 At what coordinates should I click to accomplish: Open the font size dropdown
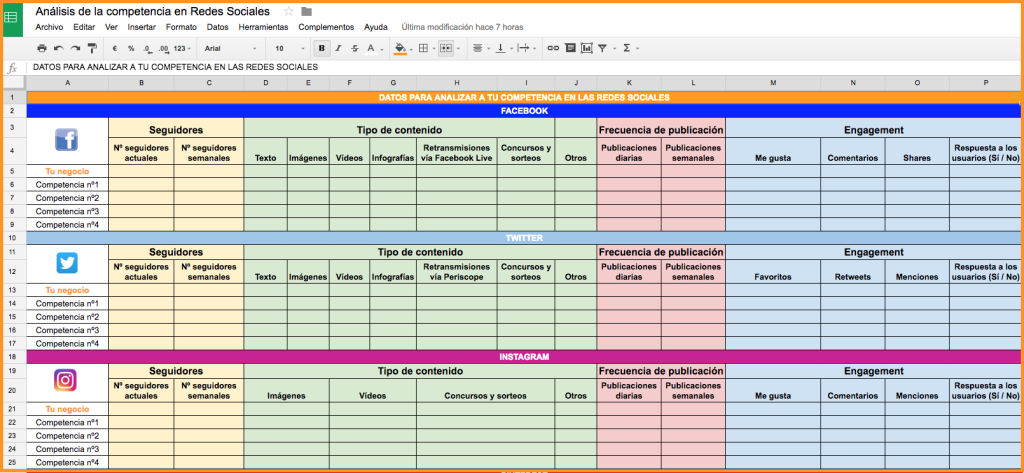[289, 48]
